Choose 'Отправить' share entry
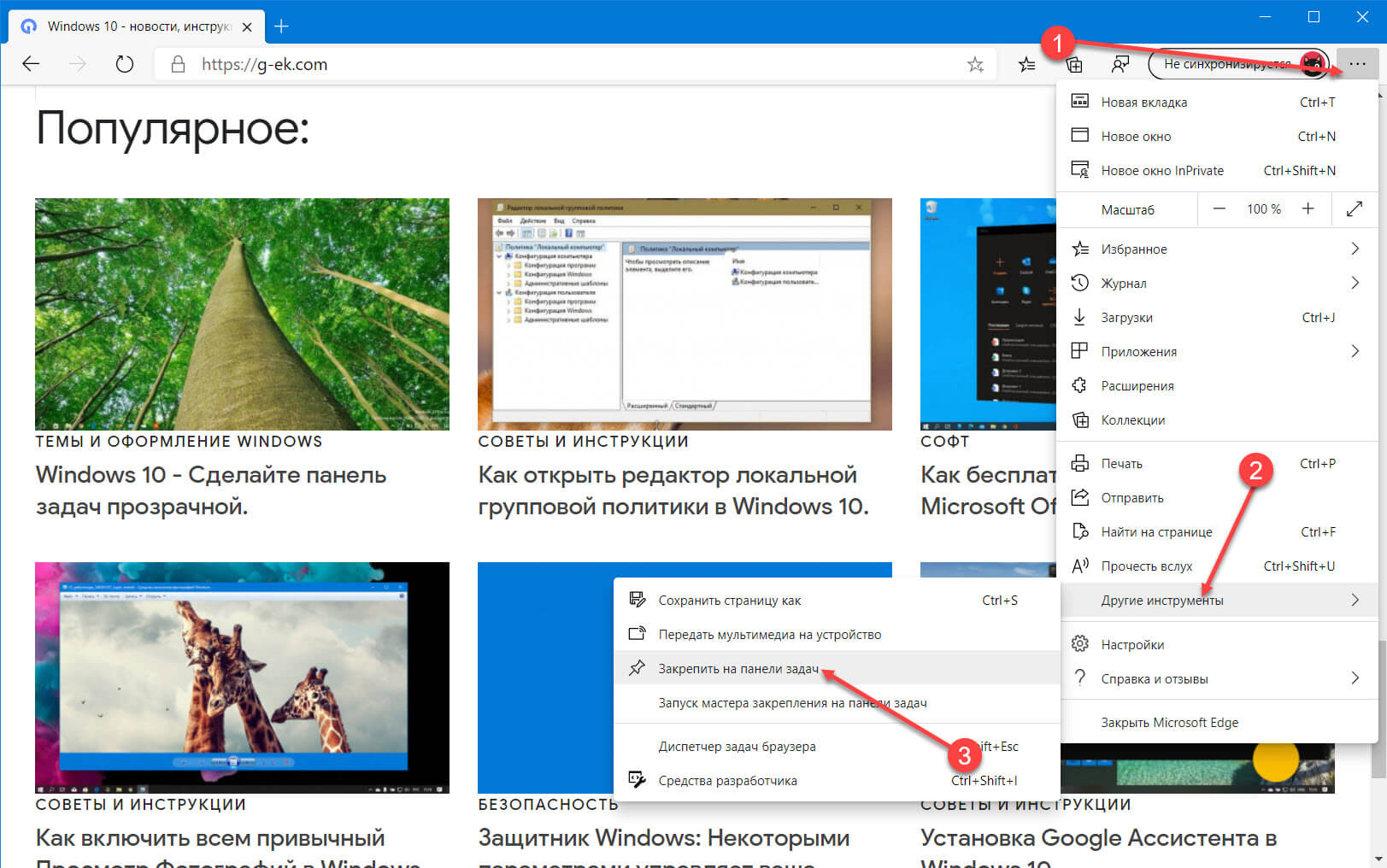This screenshot has width=1387, height=868. tap(1217, 497)
